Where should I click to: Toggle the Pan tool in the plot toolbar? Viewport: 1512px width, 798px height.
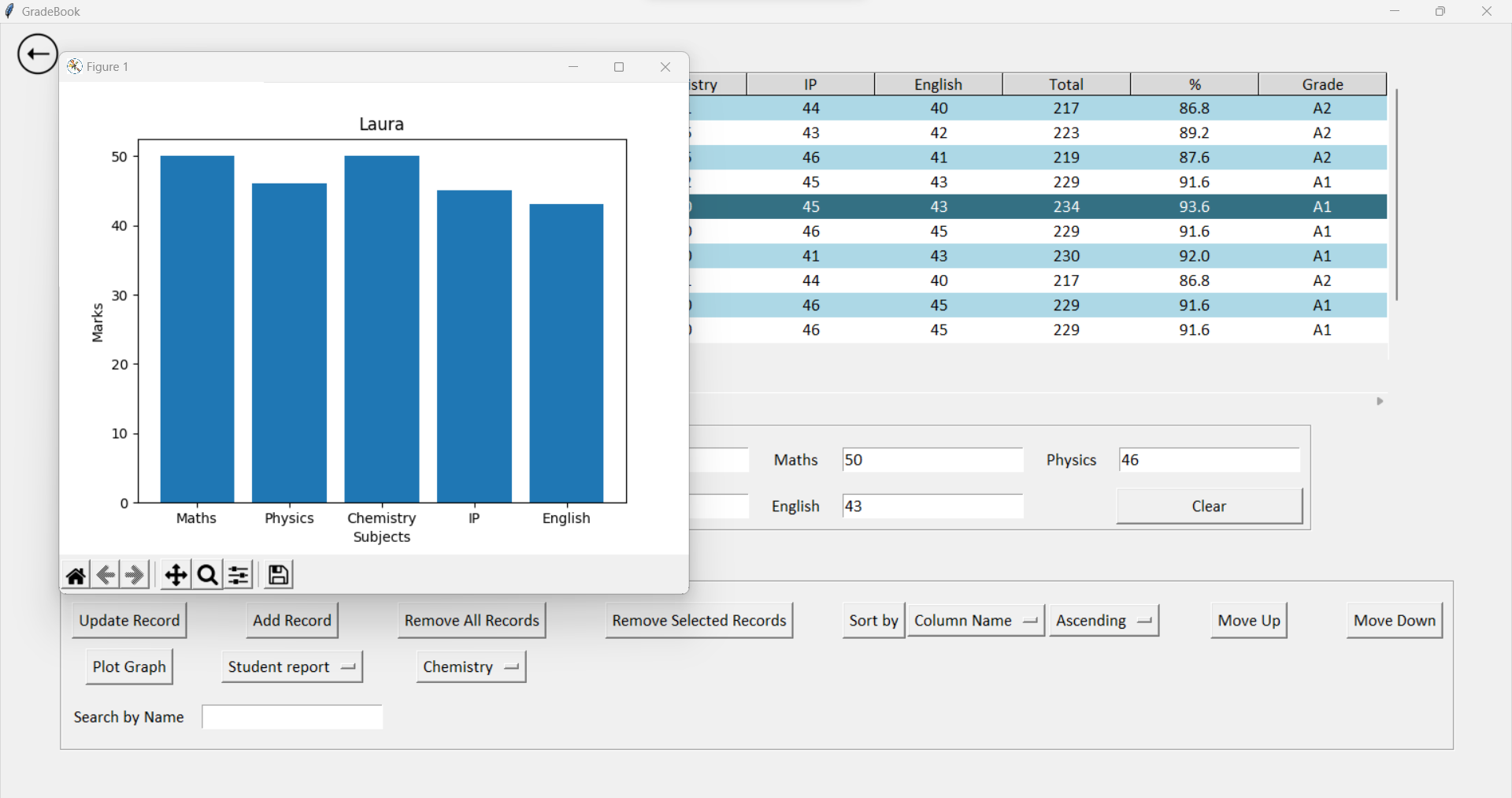[x=175, y=574]
